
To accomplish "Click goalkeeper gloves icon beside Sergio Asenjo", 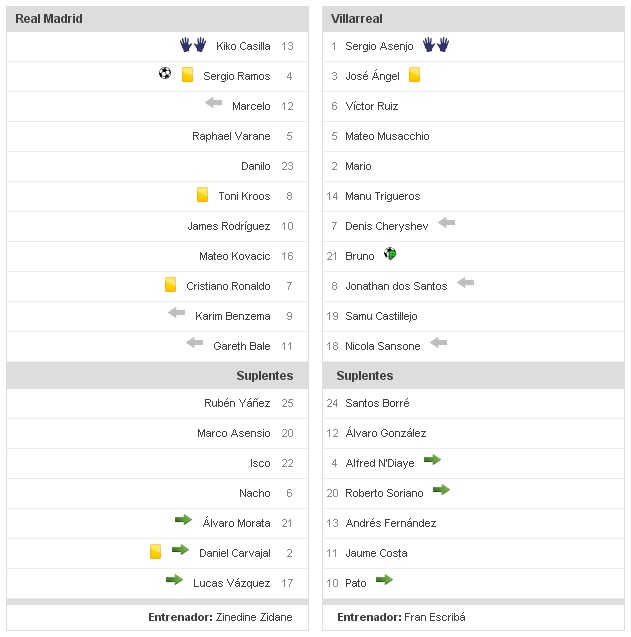I will pos(436,45).
